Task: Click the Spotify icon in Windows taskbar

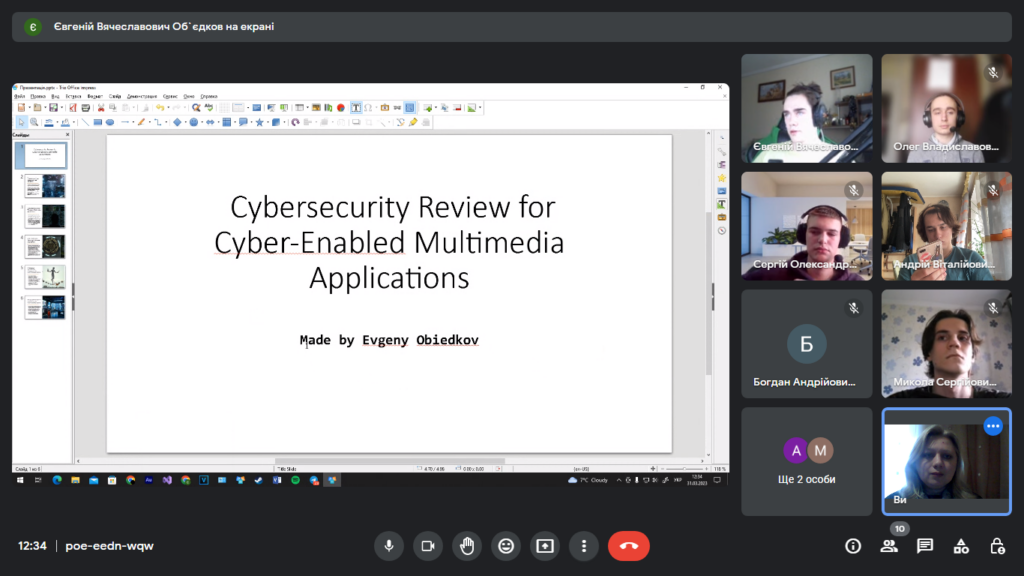Action: pyautogui.click(x=296, y=480)
